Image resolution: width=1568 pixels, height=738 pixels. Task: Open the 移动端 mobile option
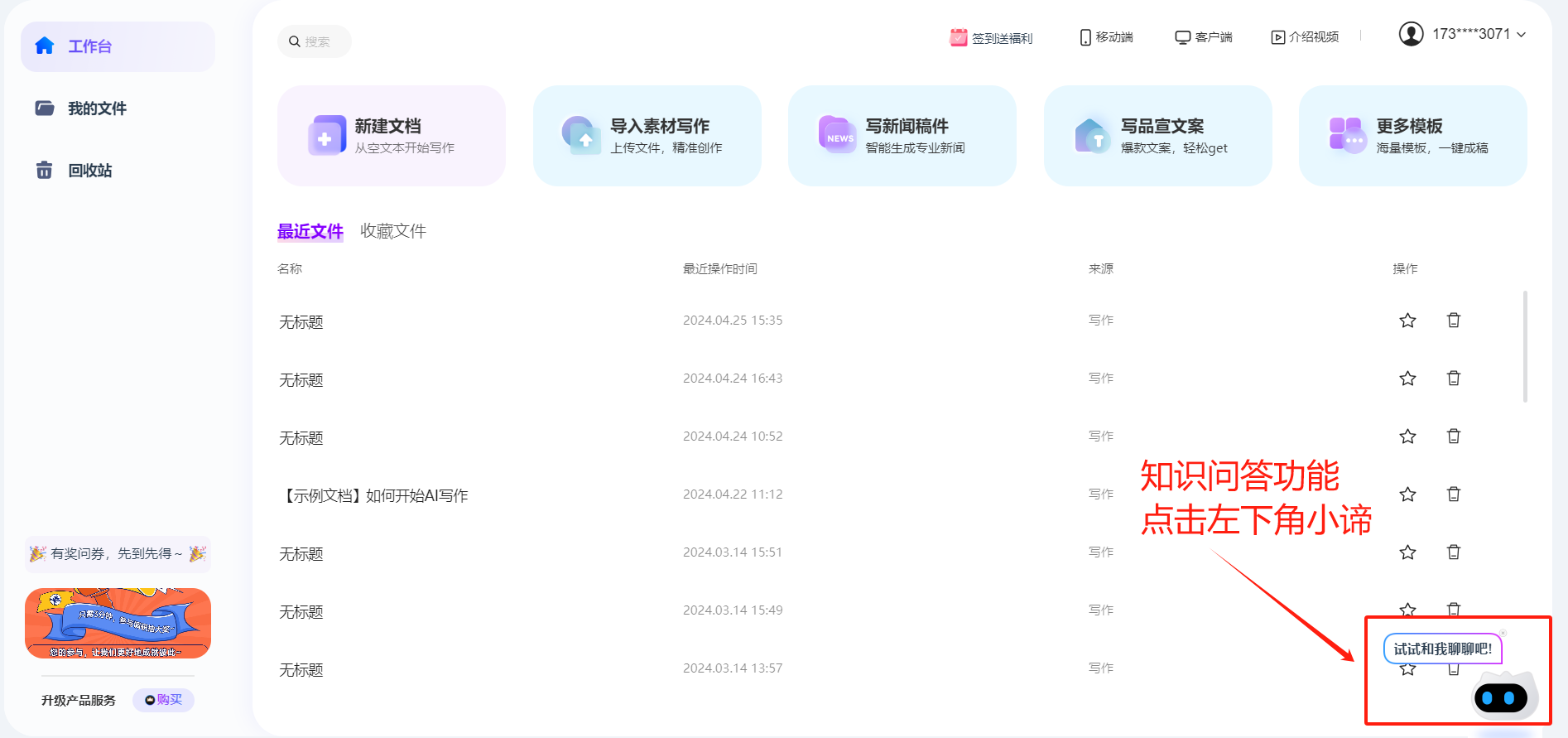tap(1106, 37)
